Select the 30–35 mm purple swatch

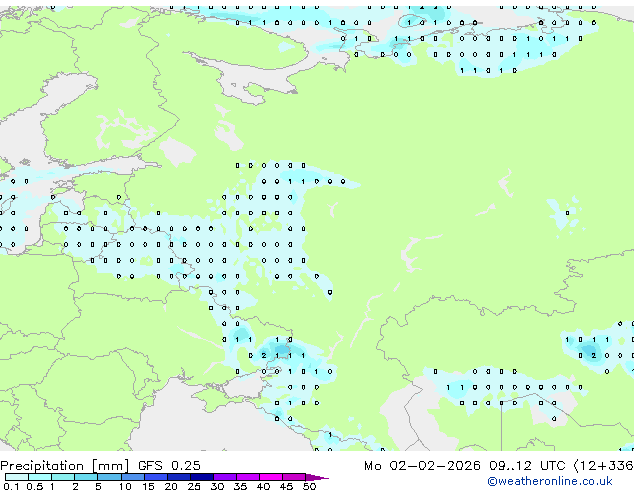tap(224, 477)
